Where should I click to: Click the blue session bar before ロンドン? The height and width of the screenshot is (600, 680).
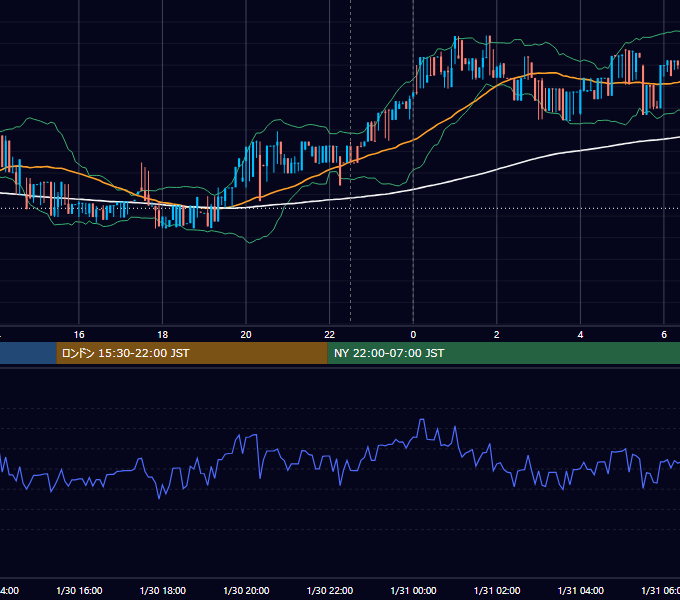tap(28, 353)
